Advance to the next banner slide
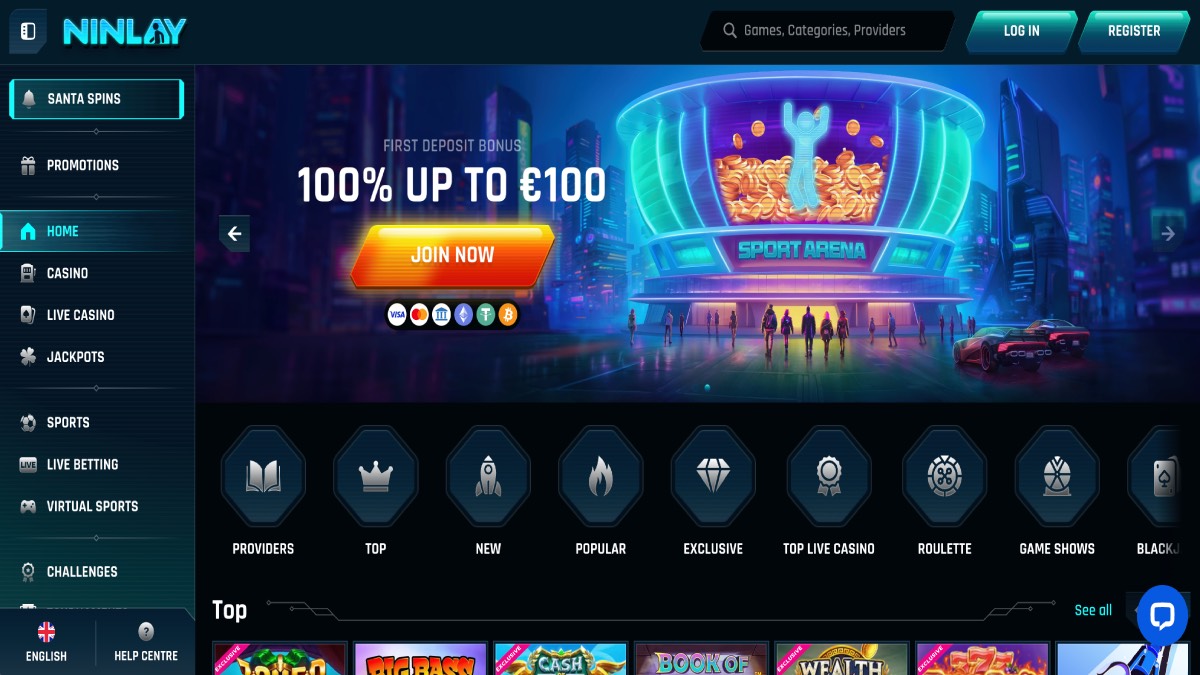 [1167, 234]
